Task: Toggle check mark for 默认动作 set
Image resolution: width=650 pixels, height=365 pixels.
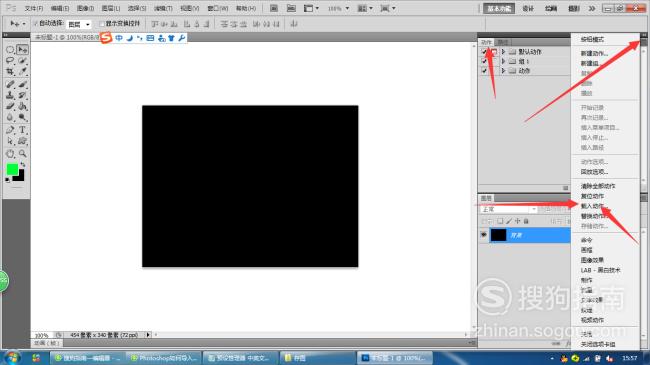Action: (x=484, y=51)
